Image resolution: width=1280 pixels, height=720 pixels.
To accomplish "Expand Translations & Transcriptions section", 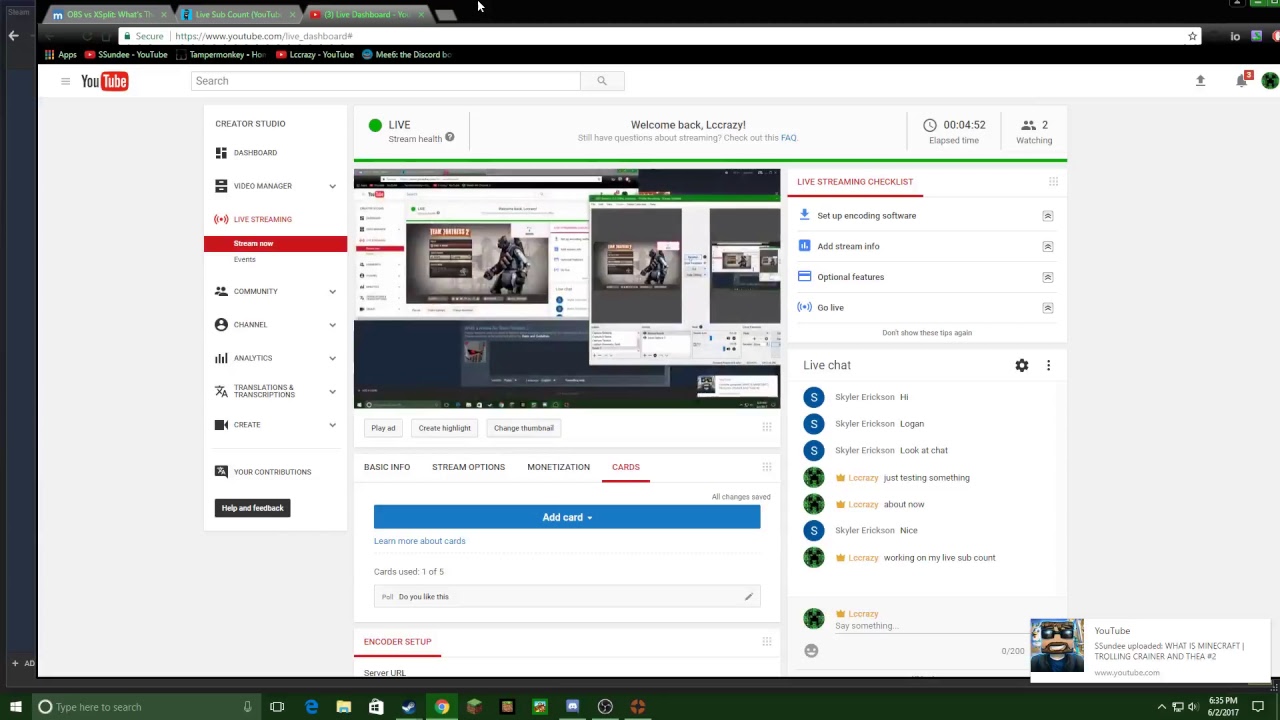I will point(332,391).
